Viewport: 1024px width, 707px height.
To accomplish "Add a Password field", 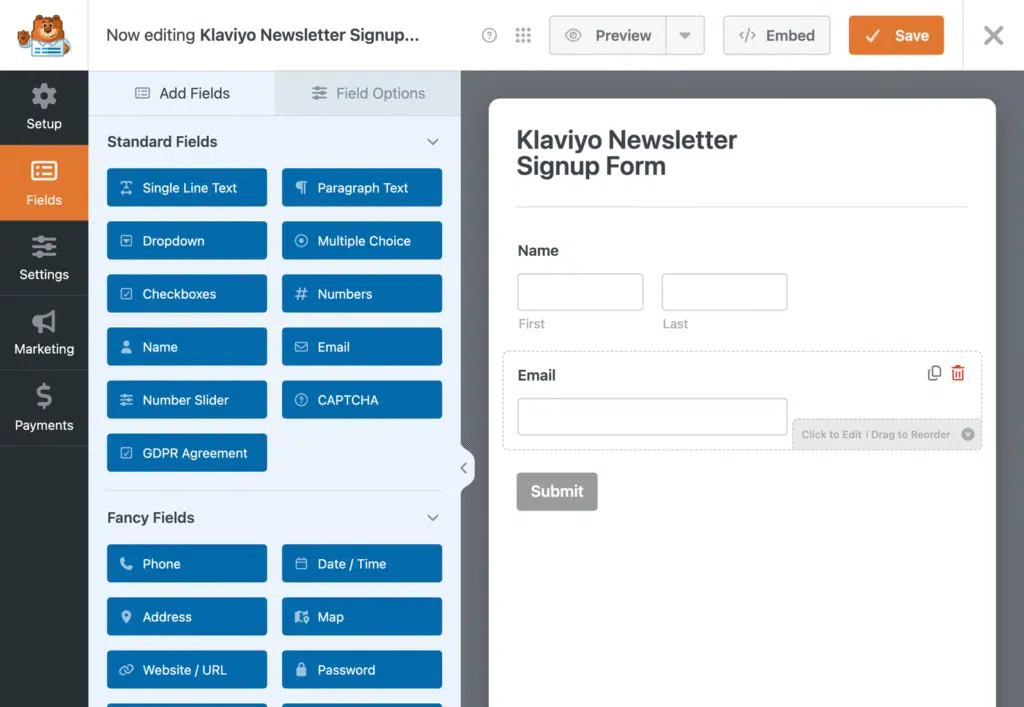I will point(362,669).
